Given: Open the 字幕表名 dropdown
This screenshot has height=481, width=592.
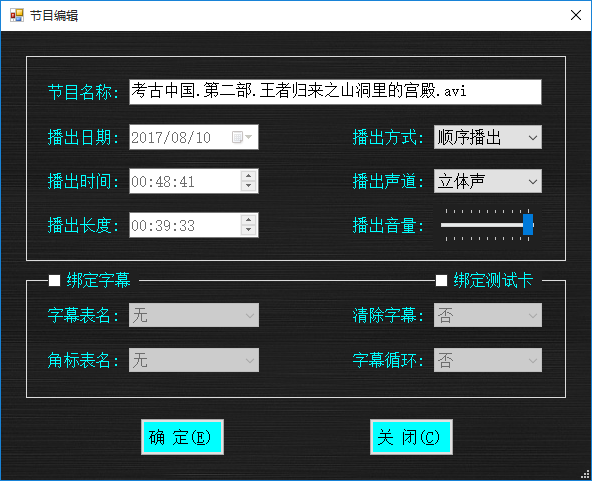Looking at the screenshot, I should 194,315.
